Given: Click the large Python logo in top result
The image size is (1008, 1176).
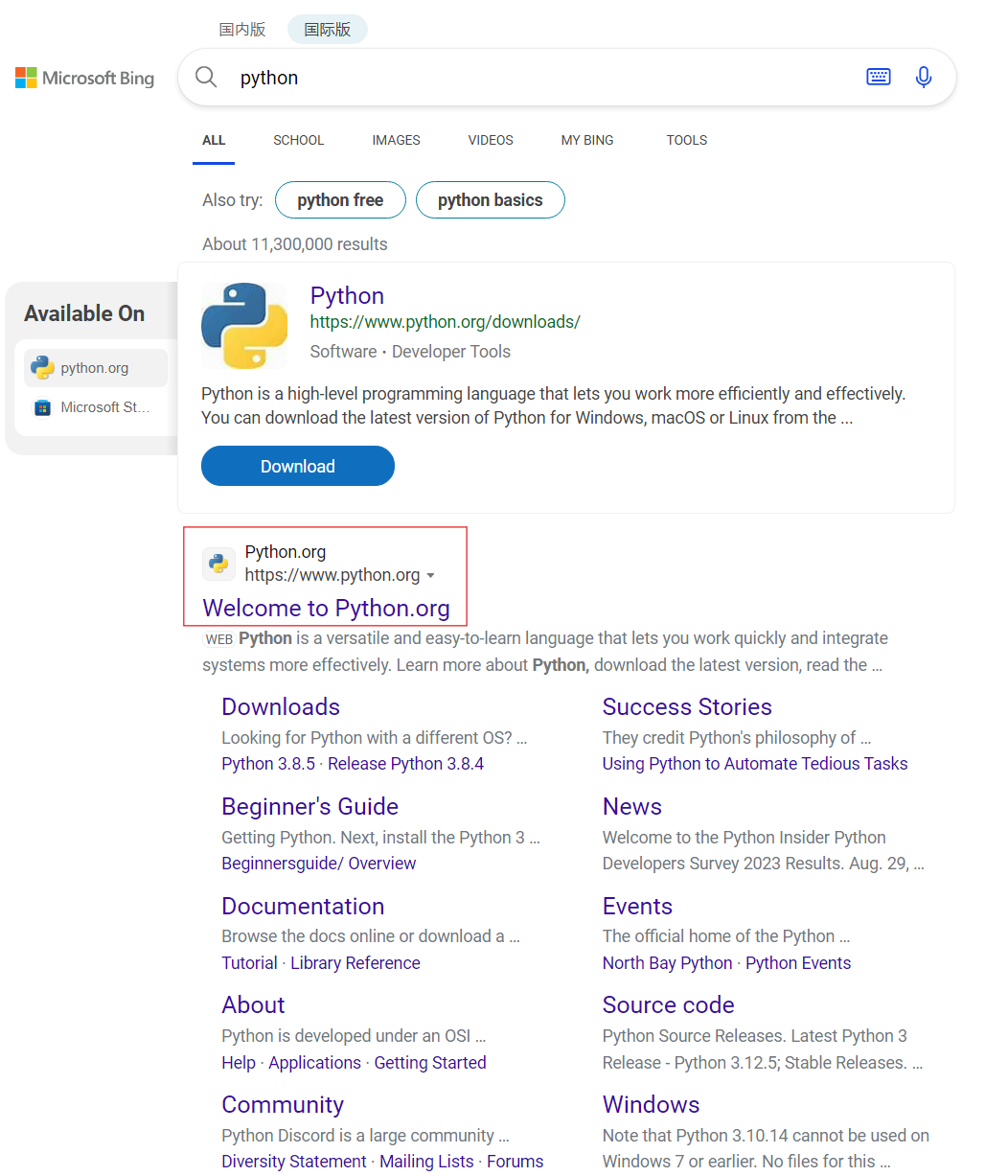Looking at the screenshot, I should tap(244, 326).
